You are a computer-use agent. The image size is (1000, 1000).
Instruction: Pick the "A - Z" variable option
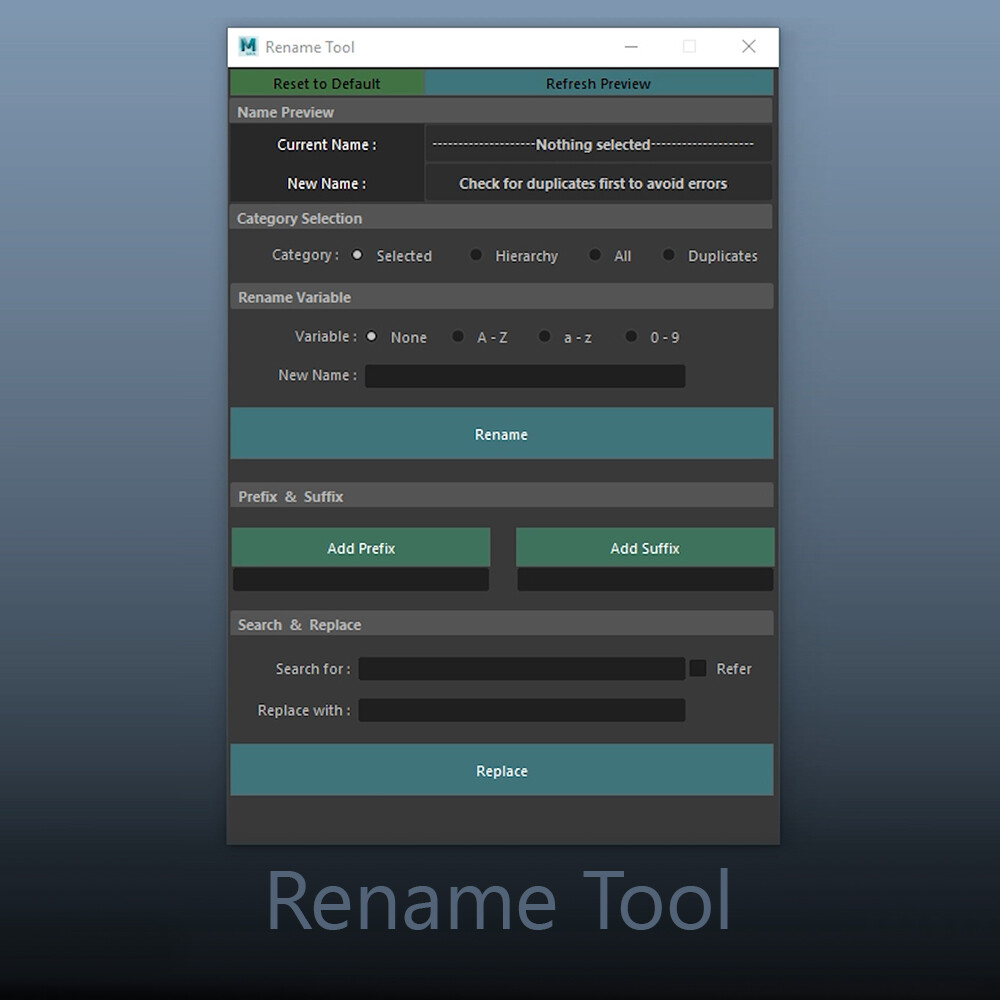[x=458, y=337]
